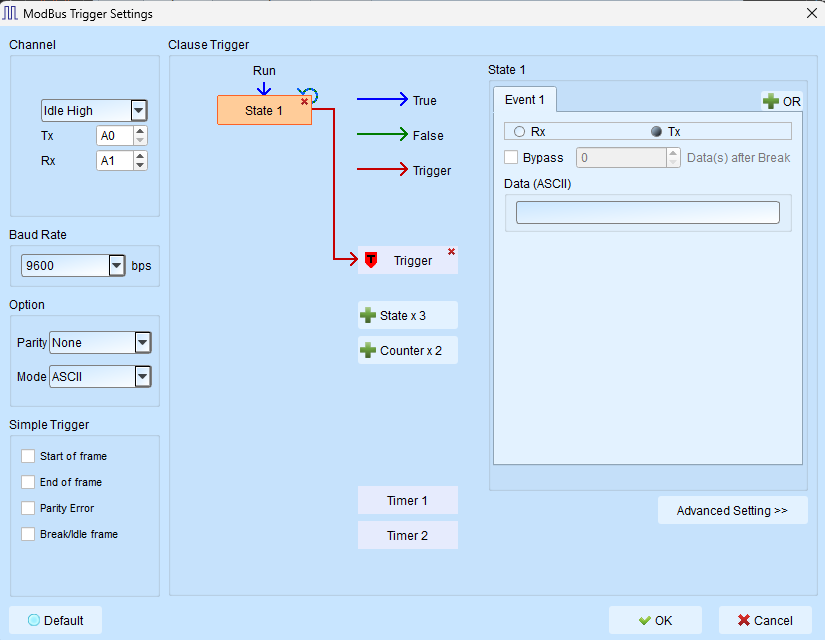Close the ModBus Trigger Settings window
Image resolution: width=825 pixels, height=640 pixels.
[812, 13]
